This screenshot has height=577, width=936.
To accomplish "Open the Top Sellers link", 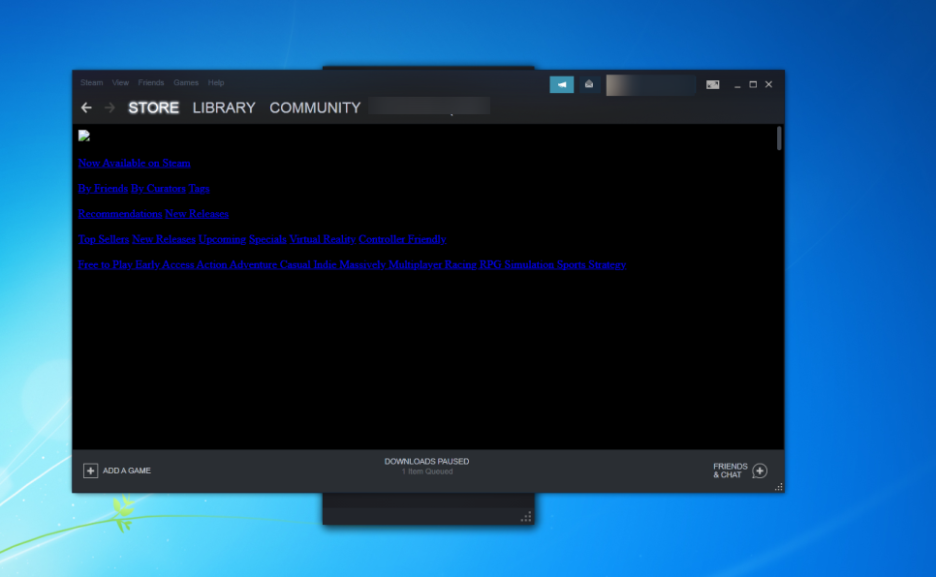I will click(x=103, y=239).
